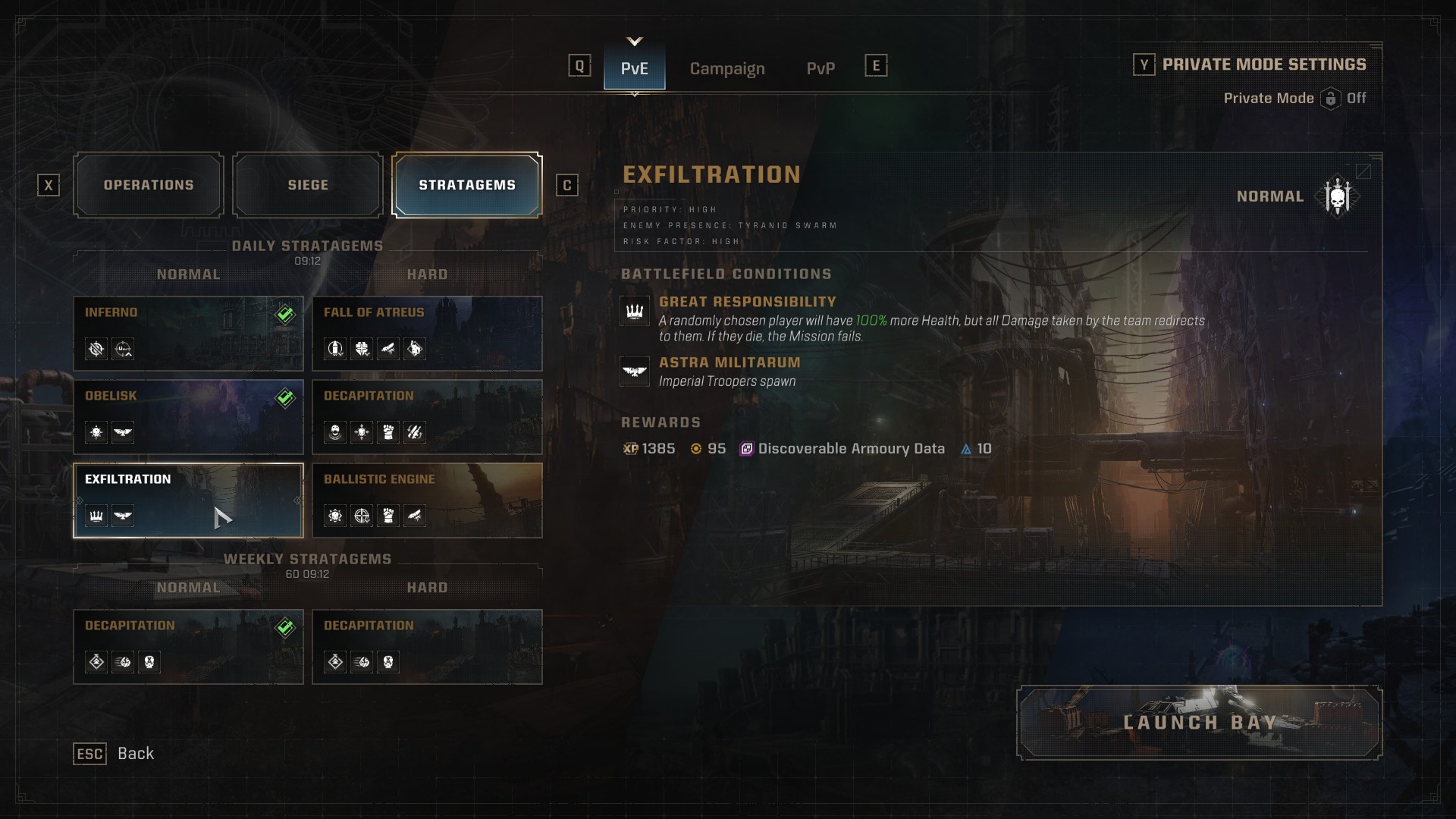Click the completed checkmark on Inferno stratagem
This screenshot has width=1456, height=819.
[285, 314]
